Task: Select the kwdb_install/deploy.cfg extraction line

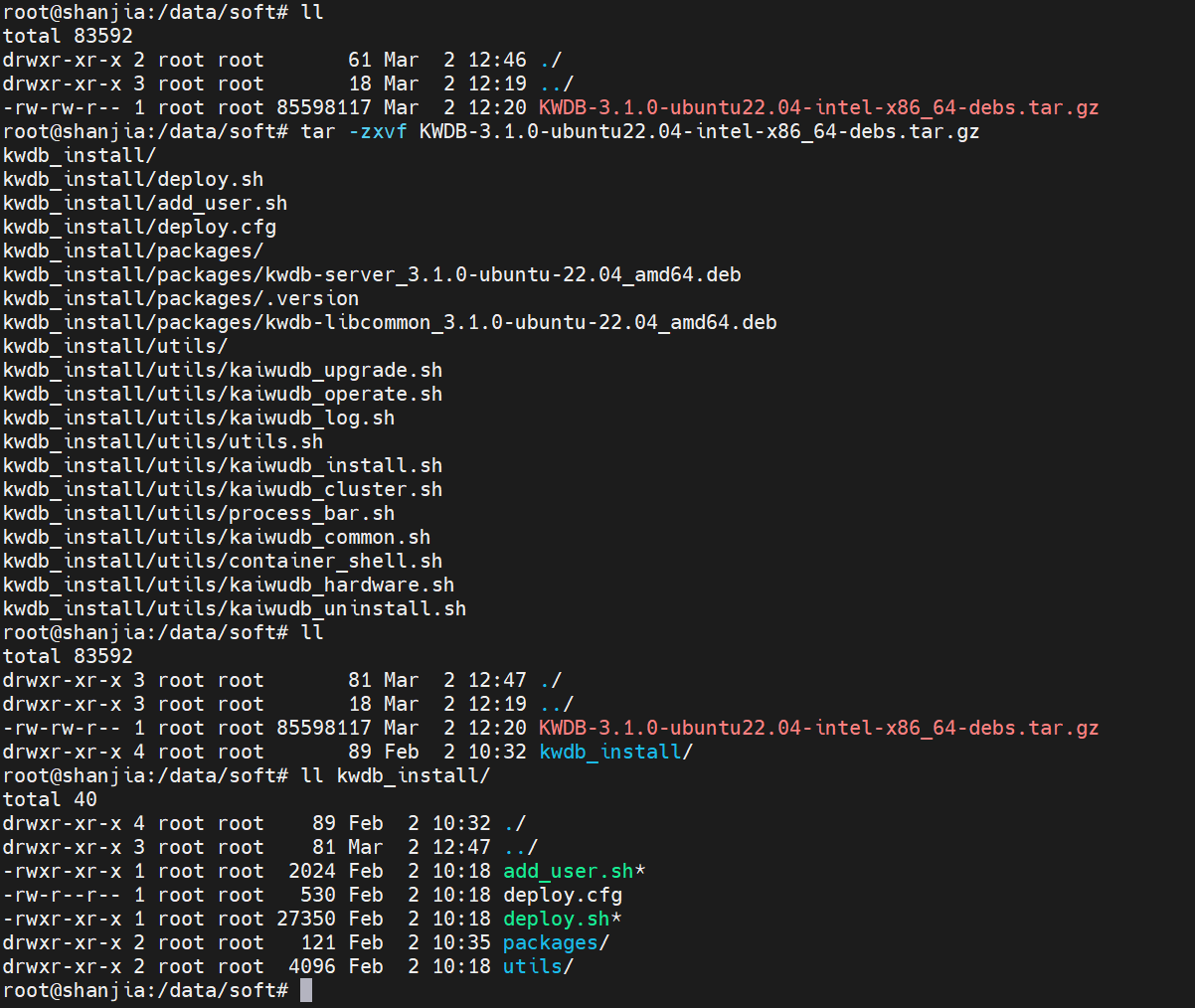Action: 139,227
